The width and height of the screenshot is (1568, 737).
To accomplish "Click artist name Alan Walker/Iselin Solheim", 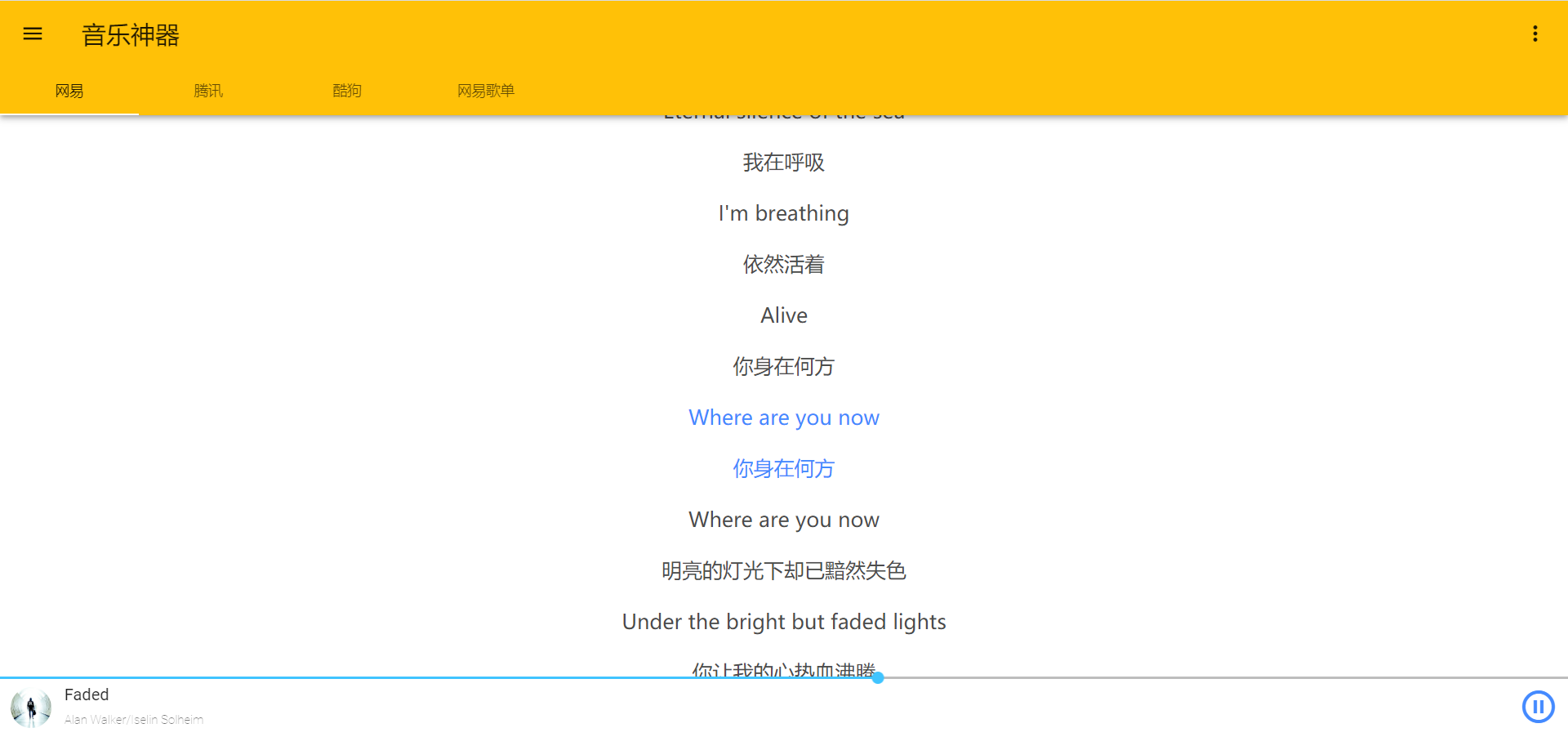I will (x=134, y=720).
